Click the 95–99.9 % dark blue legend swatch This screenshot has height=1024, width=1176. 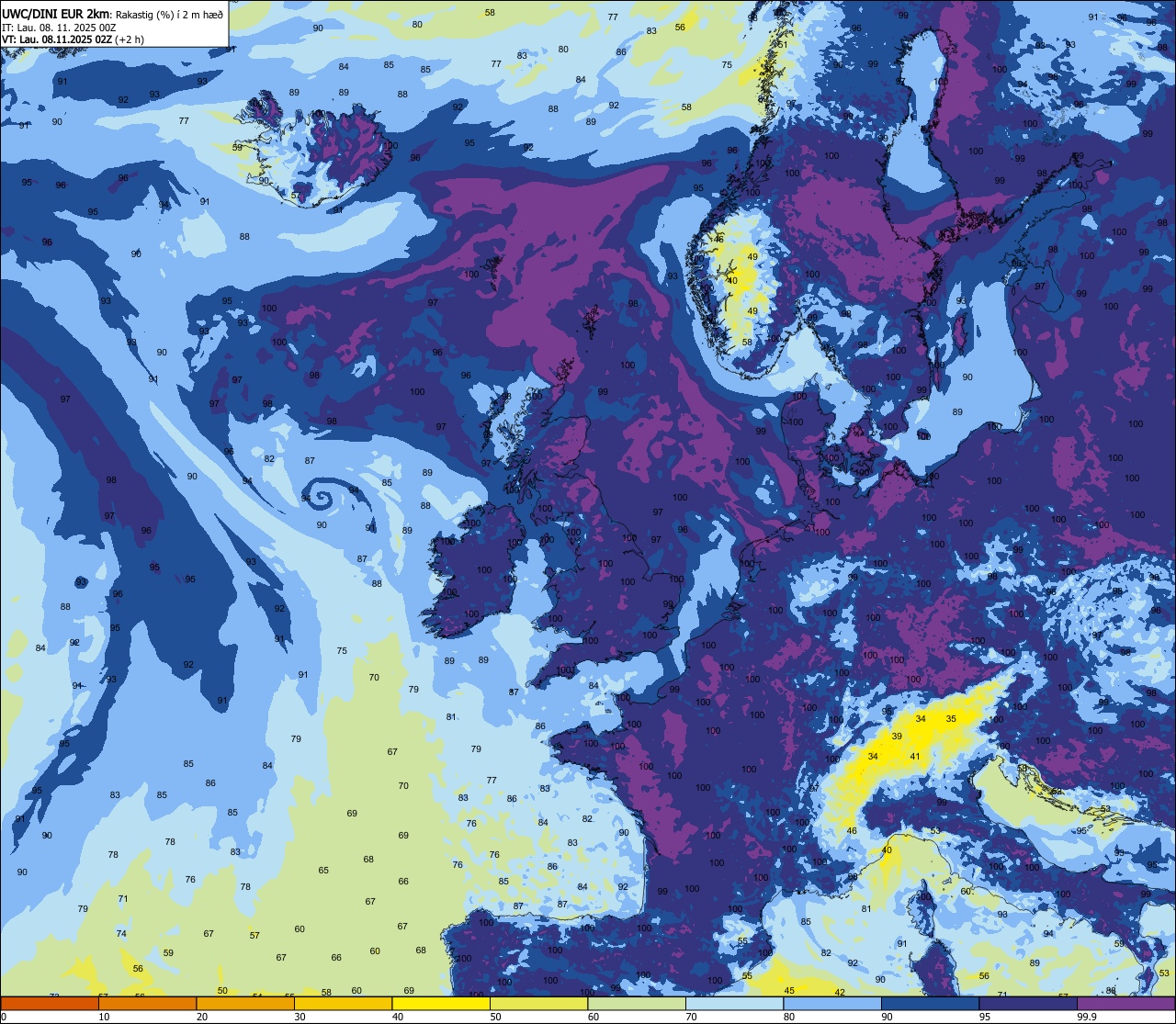(1027, 1003)
